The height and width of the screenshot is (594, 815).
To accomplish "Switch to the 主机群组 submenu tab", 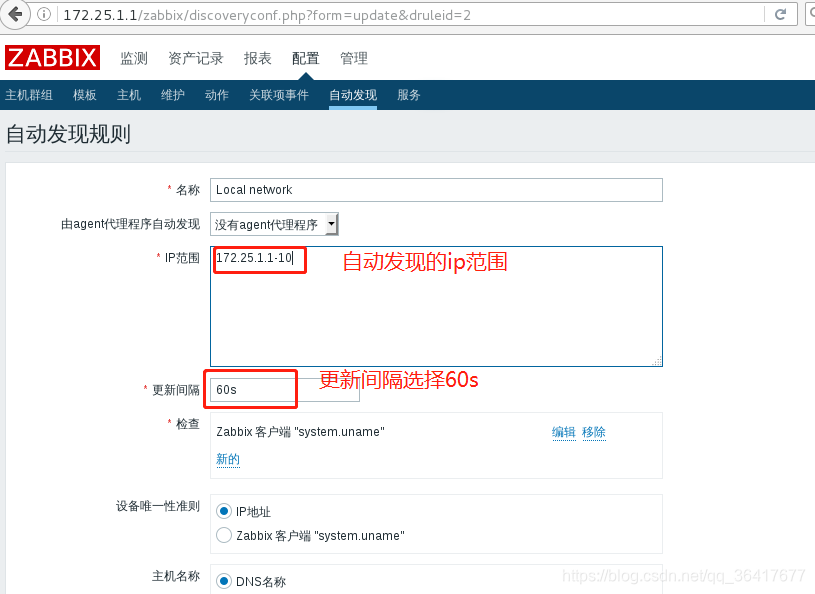I will tap(29, 95).
